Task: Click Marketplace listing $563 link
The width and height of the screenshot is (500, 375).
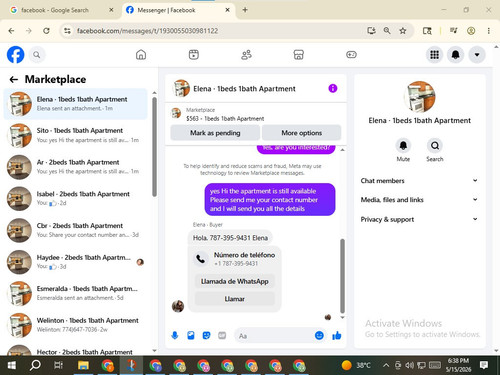Action: tap(225, 118)
